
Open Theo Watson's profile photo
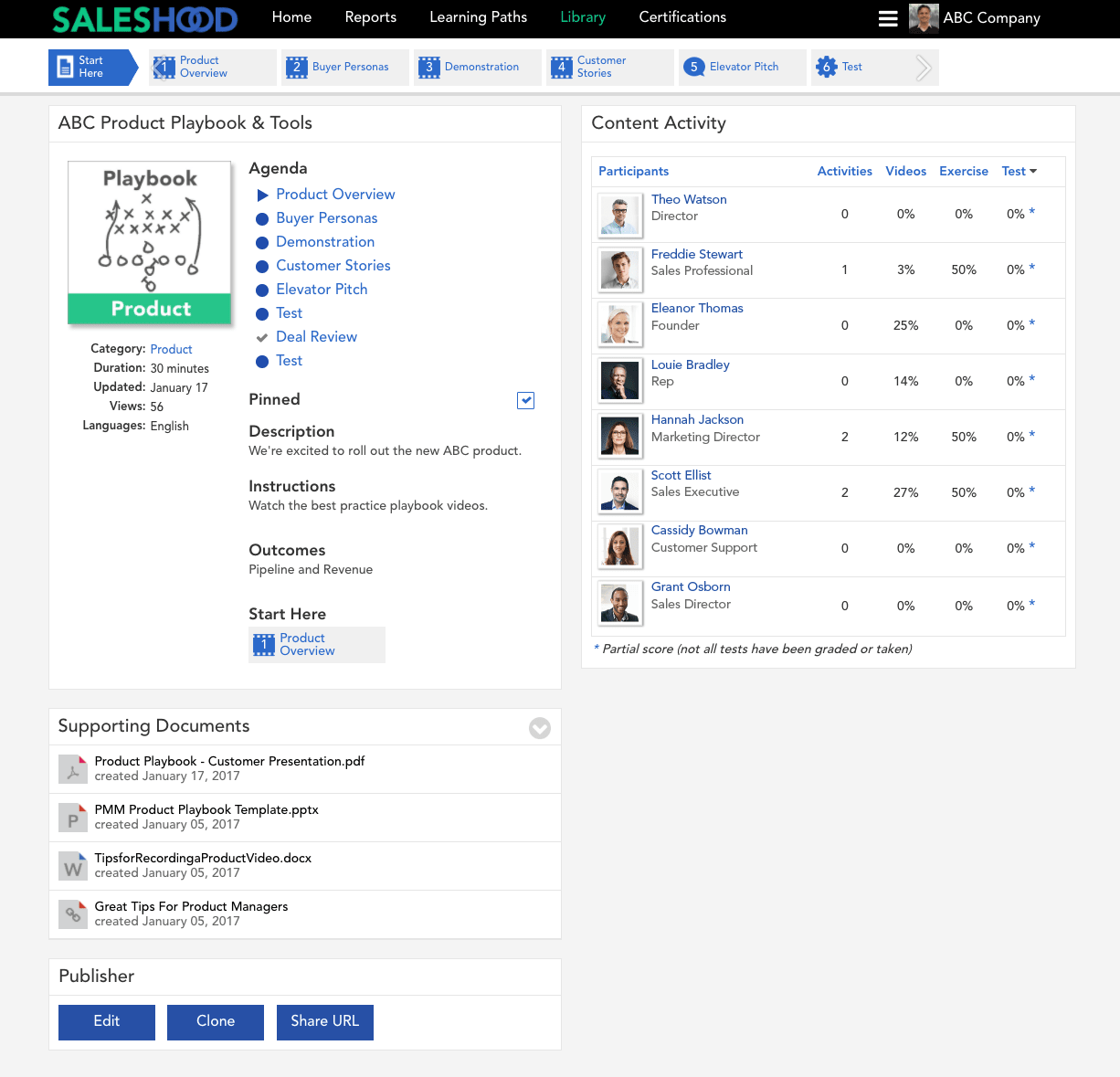coord(619,216)
